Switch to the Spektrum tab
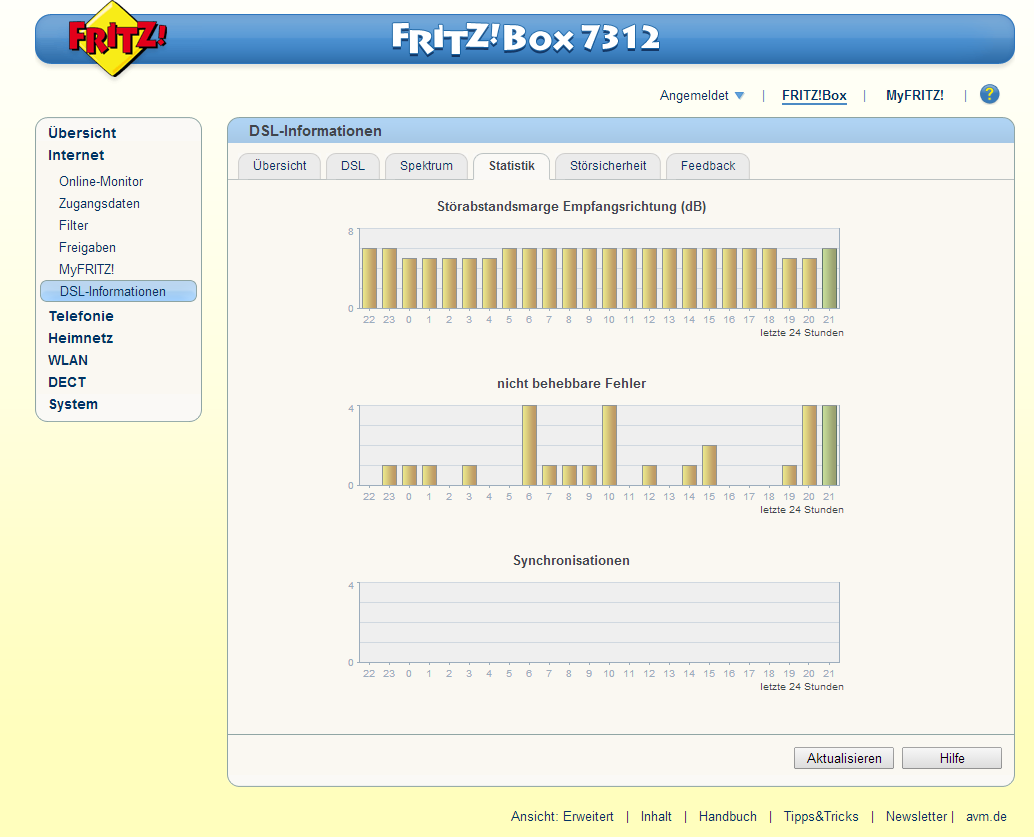 coord(426,166)
